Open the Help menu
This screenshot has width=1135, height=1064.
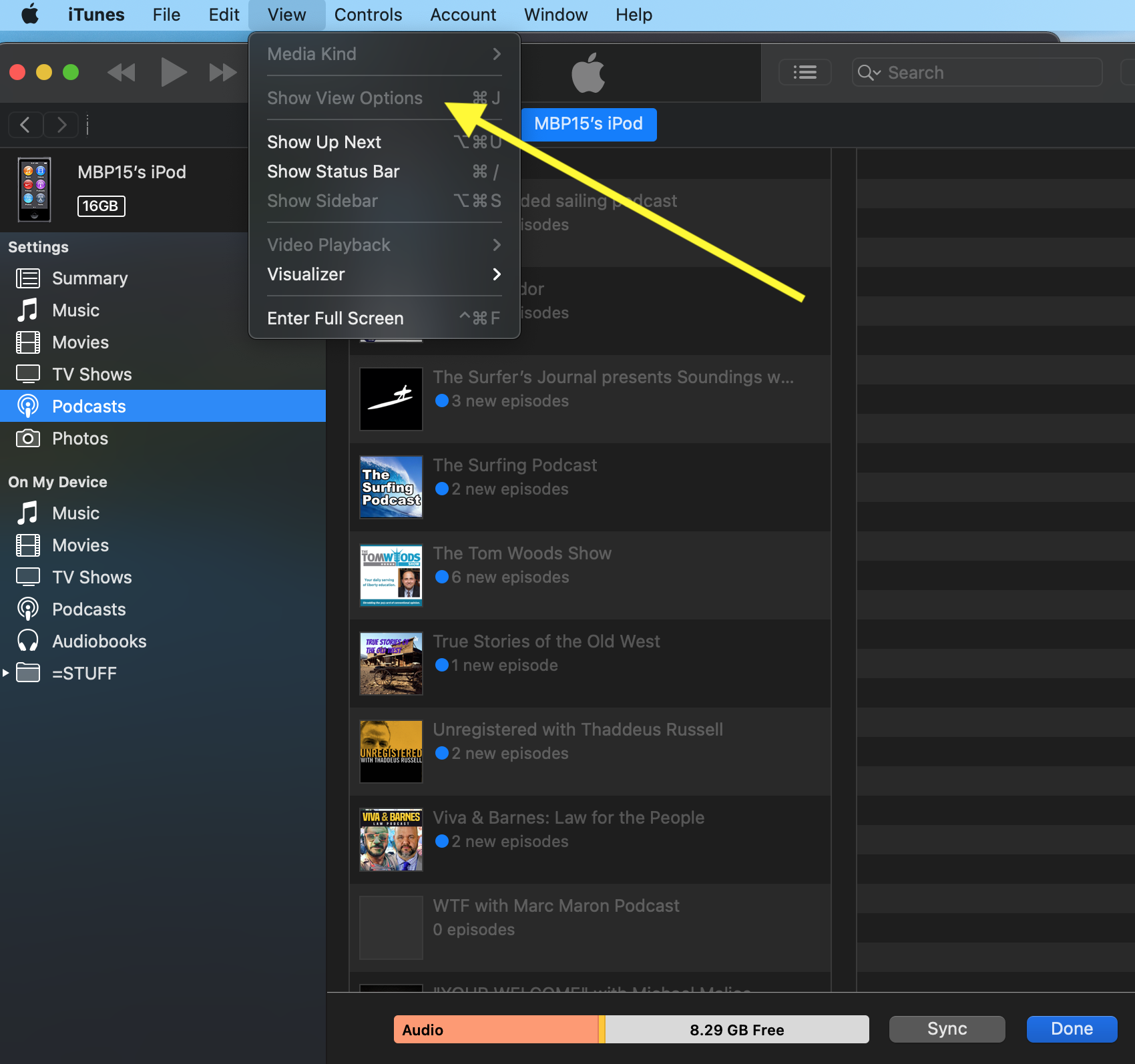click(x=634, y=15)
